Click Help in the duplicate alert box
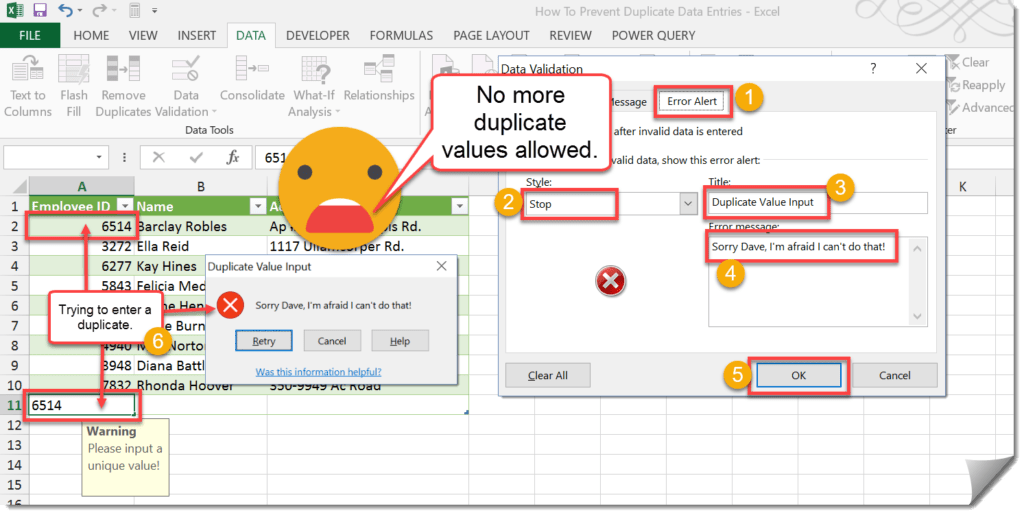Image resolution: width=1024 pixels, height=515 pixels. tap(400, 341)
